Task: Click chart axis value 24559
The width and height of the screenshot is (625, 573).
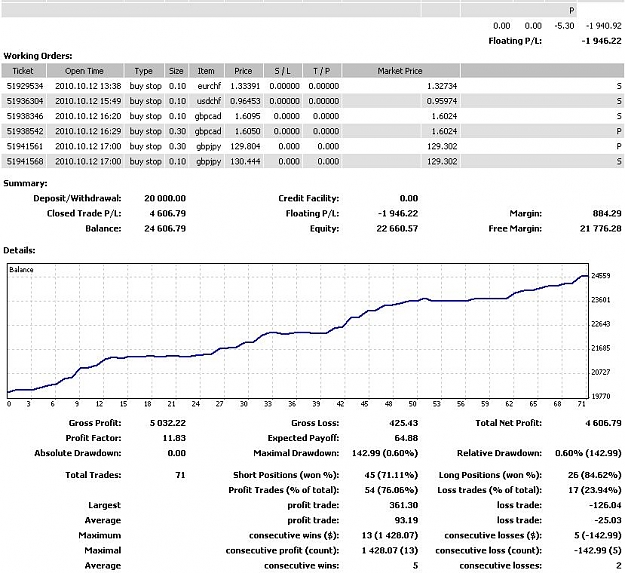Action: coord(601,276)
